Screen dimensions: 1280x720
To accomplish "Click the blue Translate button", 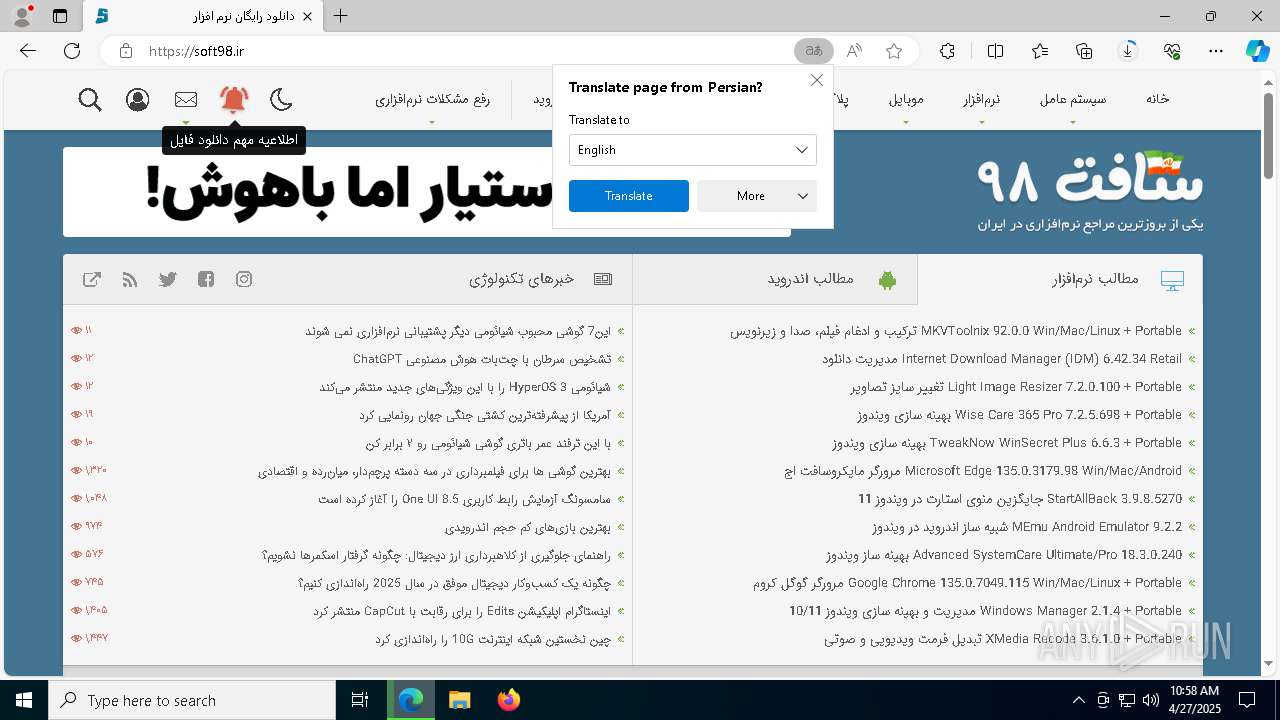I will click(629, 196).
